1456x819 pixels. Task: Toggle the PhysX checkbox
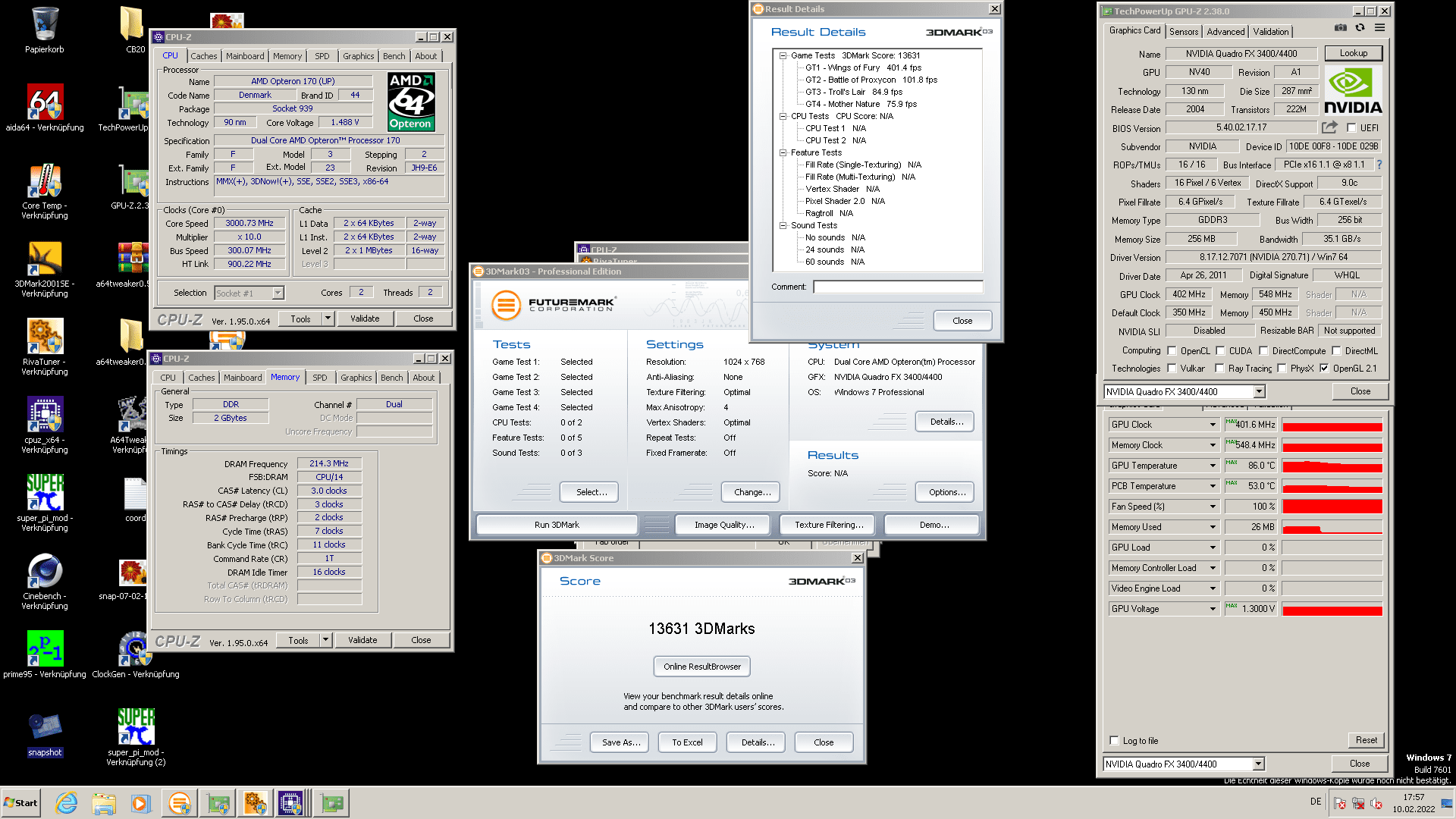1282,369
